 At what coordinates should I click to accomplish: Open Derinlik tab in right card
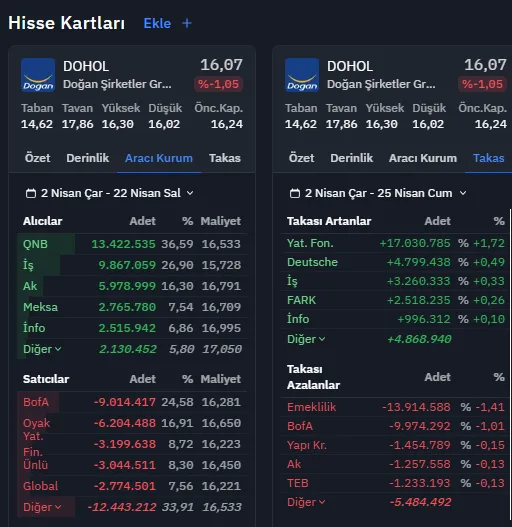[351, 158]
